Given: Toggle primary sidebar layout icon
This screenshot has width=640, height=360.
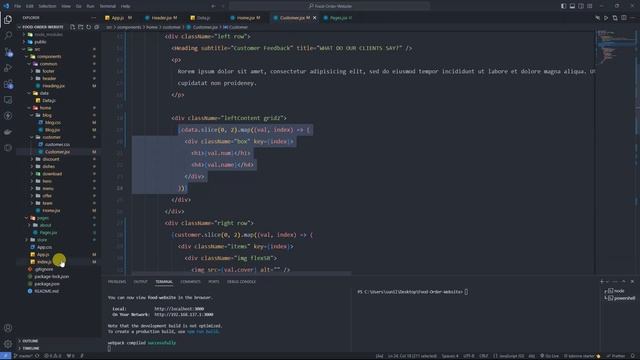Looking at the screenshot, I should pos(563,6).
